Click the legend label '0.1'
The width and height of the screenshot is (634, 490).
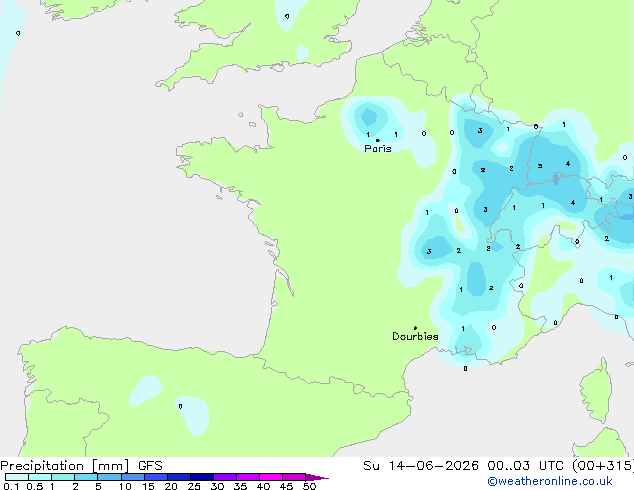[x=11, y=486]
